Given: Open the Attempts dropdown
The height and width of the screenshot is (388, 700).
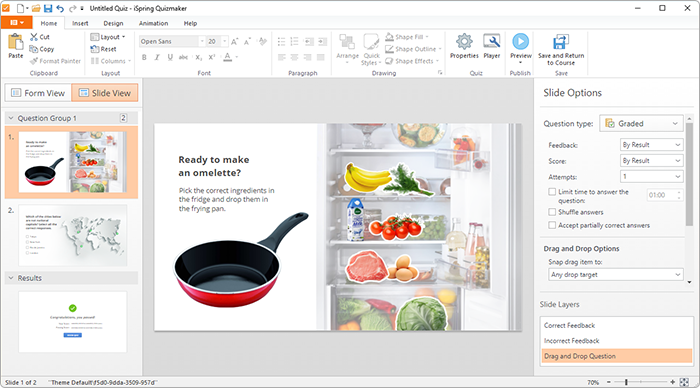Looking at the screenshot, I should coord(651,177).
